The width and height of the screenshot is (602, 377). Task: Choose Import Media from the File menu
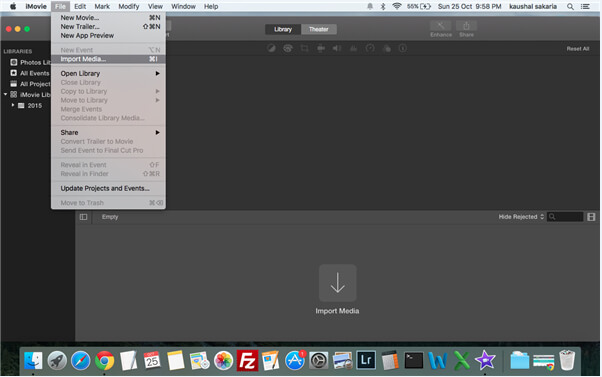[x=108, y=59]
